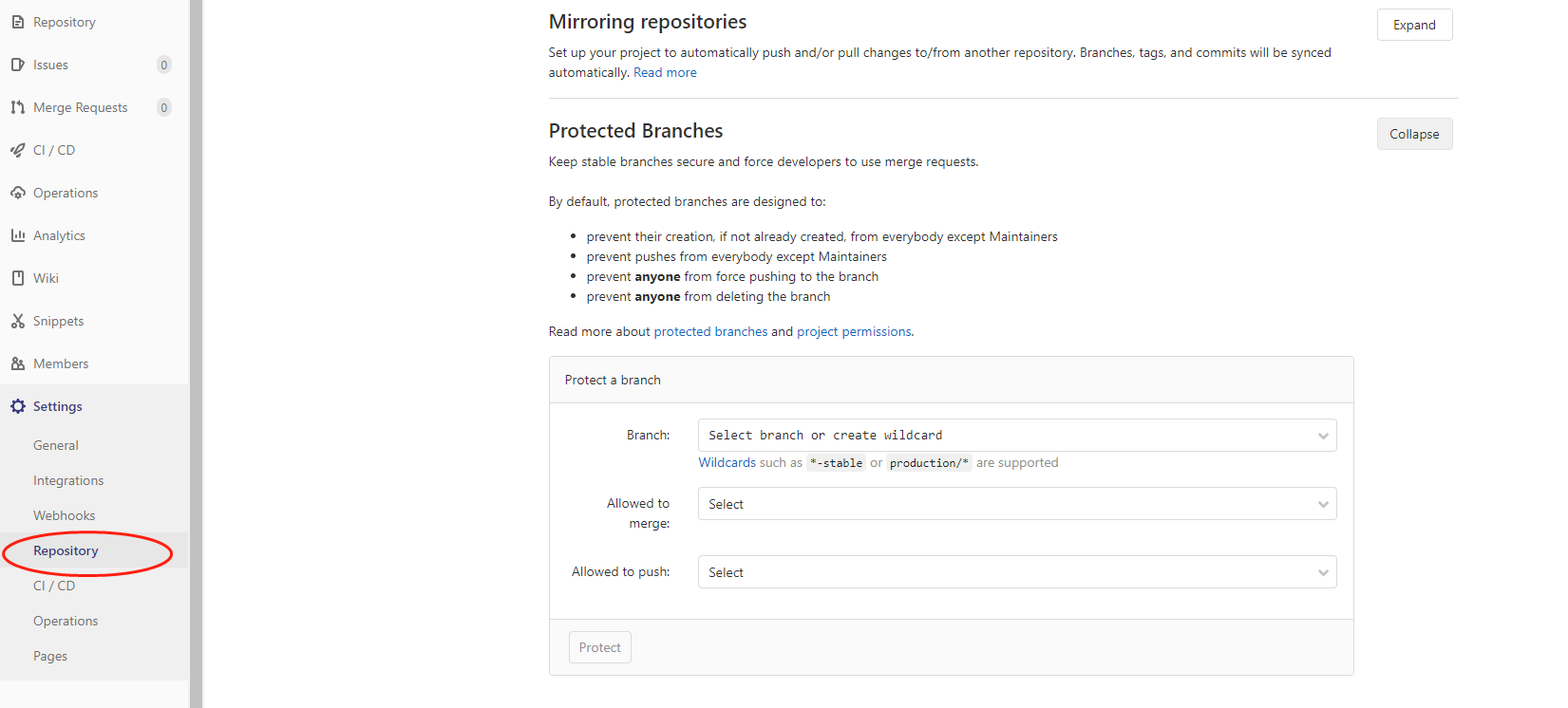Screen dimensions: 1568x708
Task: Click the Repository book icon in sidebar
Action: pyautogui.click(x=18, y=22)
